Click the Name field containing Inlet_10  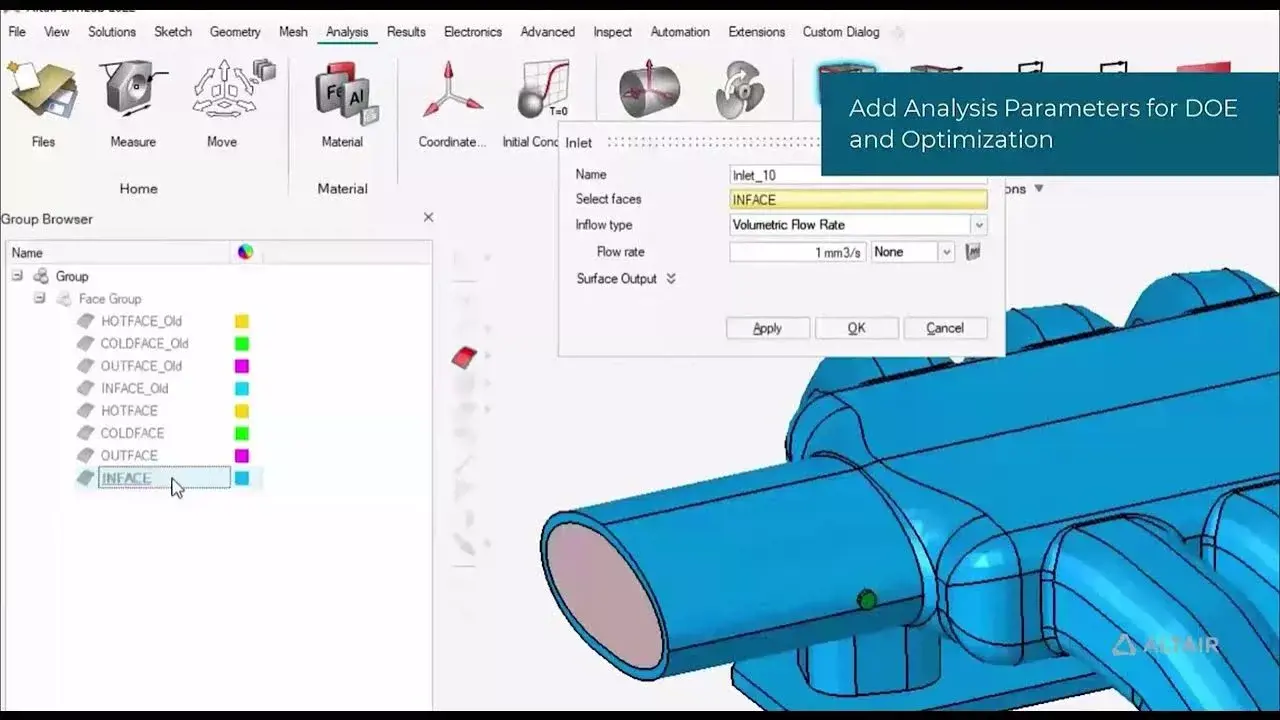(858, 175)
